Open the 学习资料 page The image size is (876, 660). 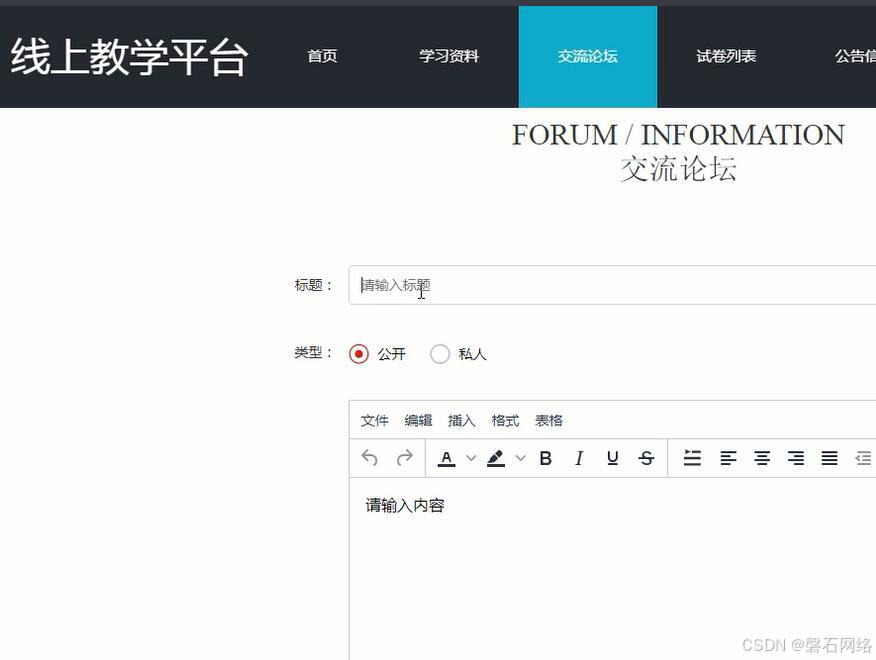click(x=448, y=56)
